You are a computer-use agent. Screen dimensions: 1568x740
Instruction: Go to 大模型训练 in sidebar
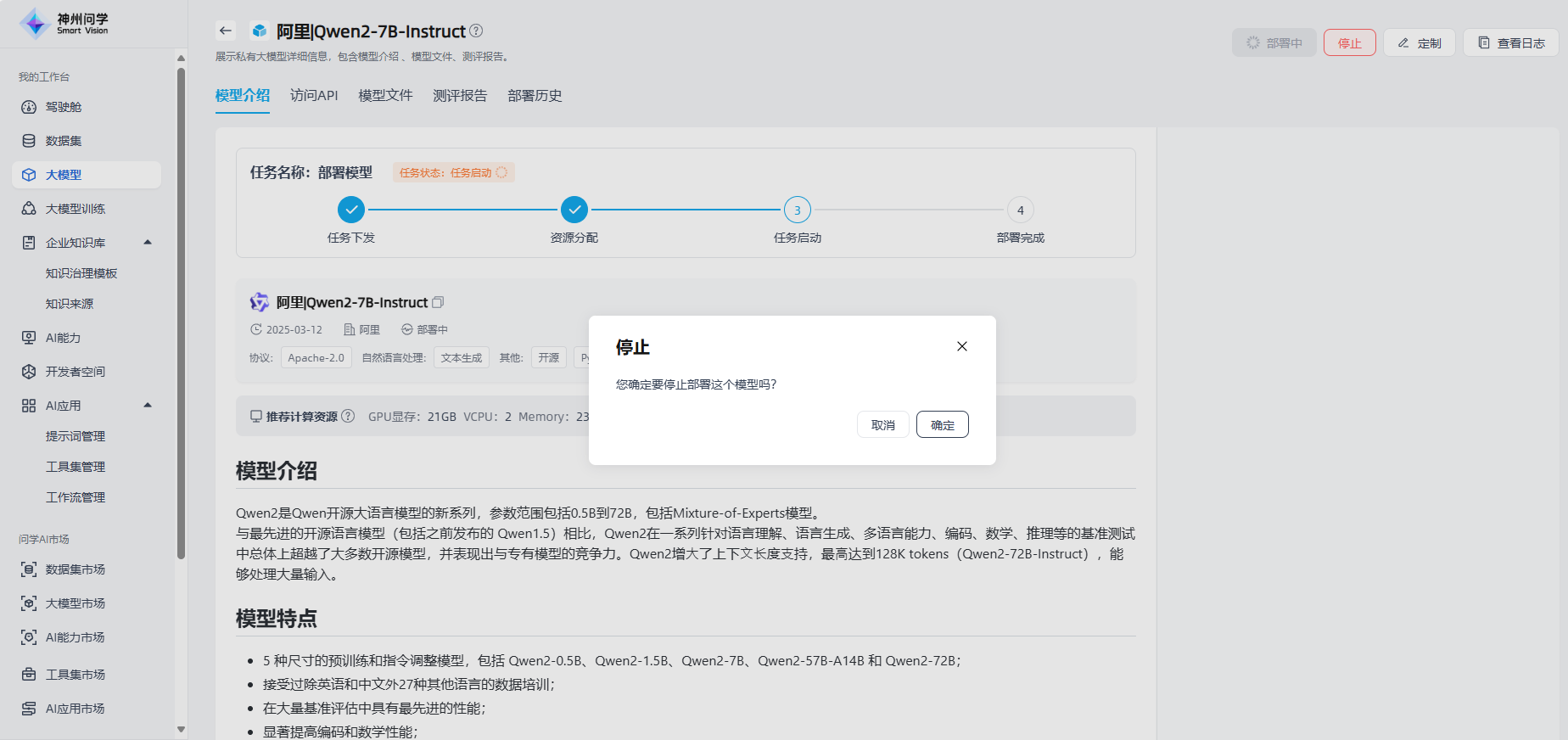[75, 209]
